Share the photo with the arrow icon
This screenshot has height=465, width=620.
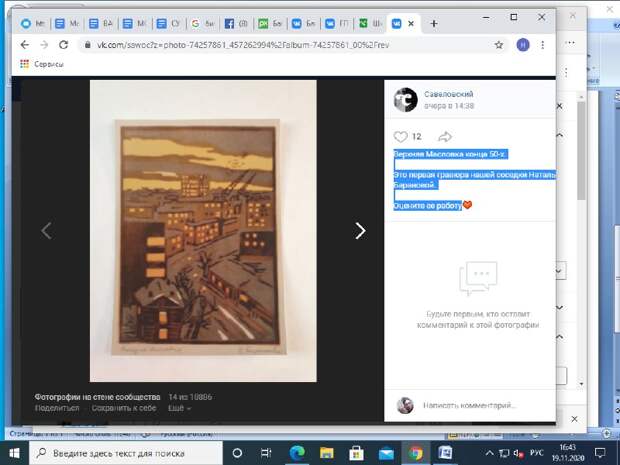click(445, 137)
